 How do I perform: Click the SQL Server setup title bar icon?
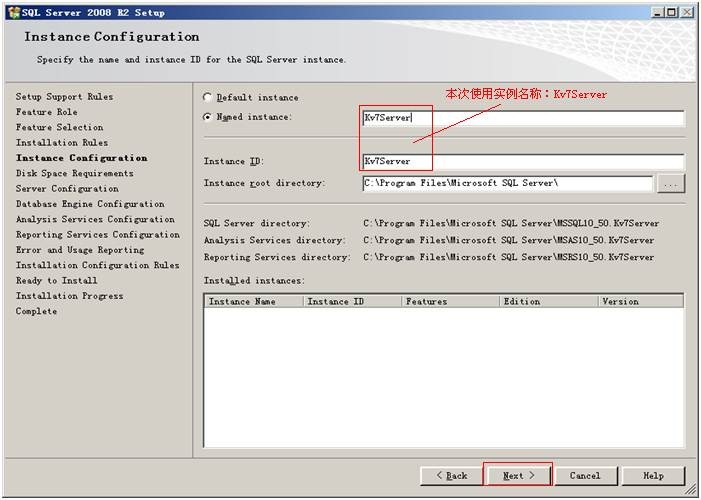(13, 12)
